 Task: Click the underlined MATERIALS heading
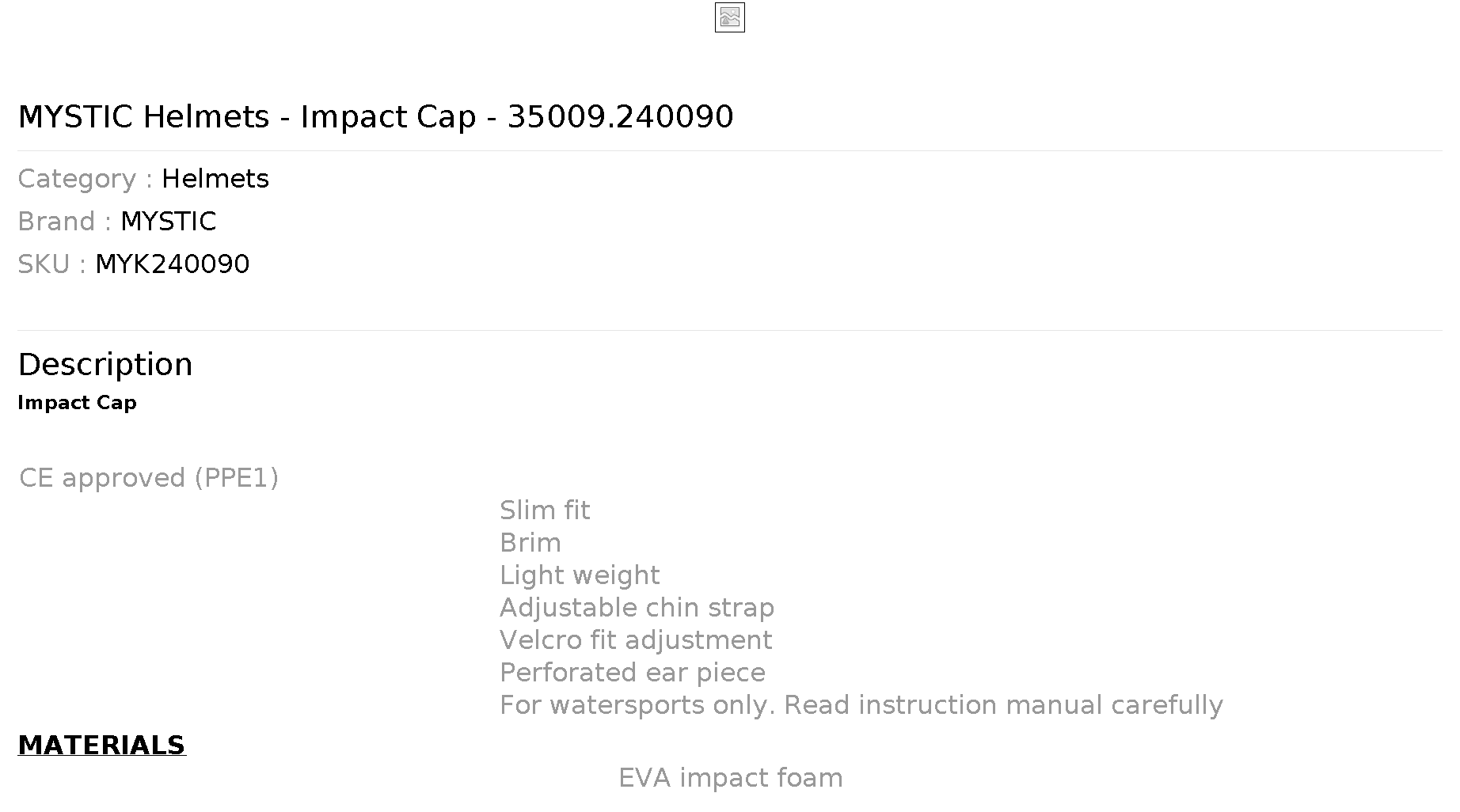(x=101, y=746)
